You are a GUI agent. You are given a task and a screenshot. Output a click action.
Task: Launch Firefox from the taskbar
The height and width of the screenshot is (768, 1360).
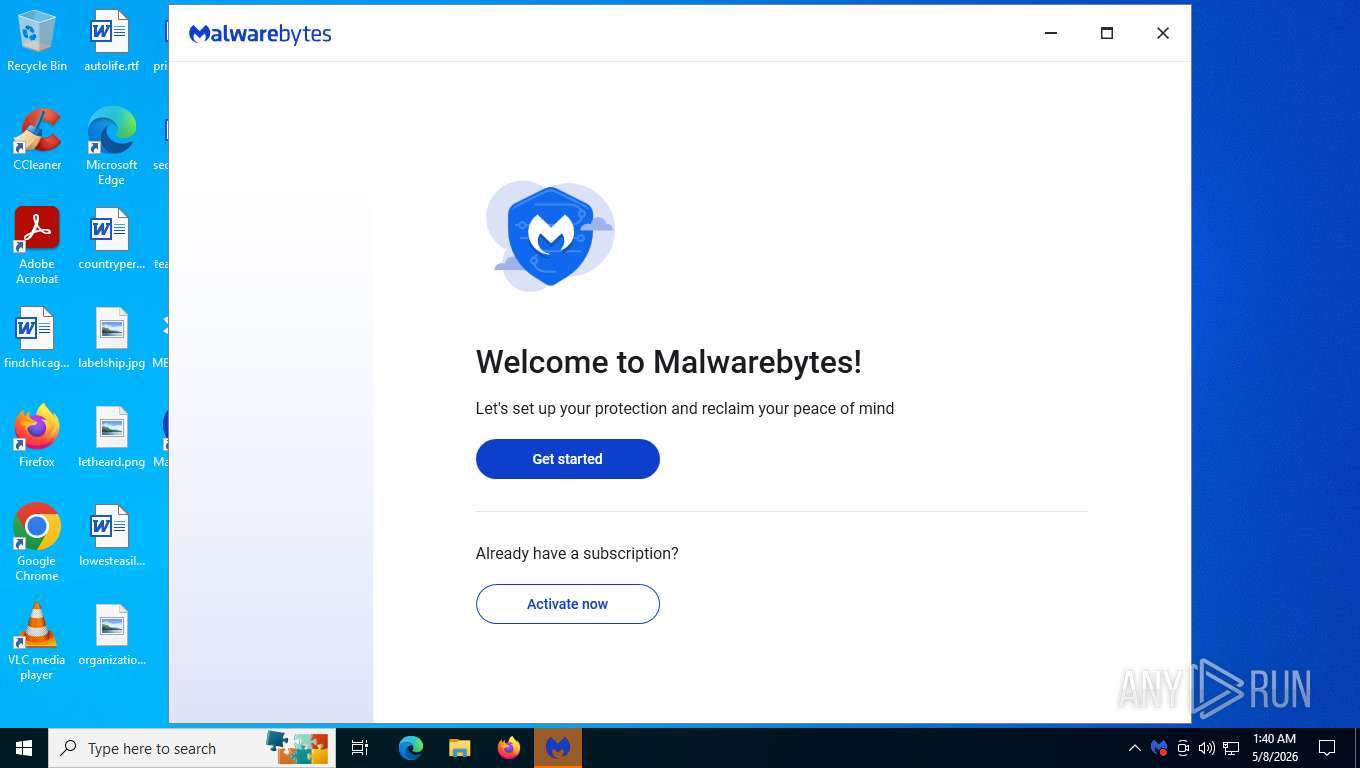click(x=509, y=748)
